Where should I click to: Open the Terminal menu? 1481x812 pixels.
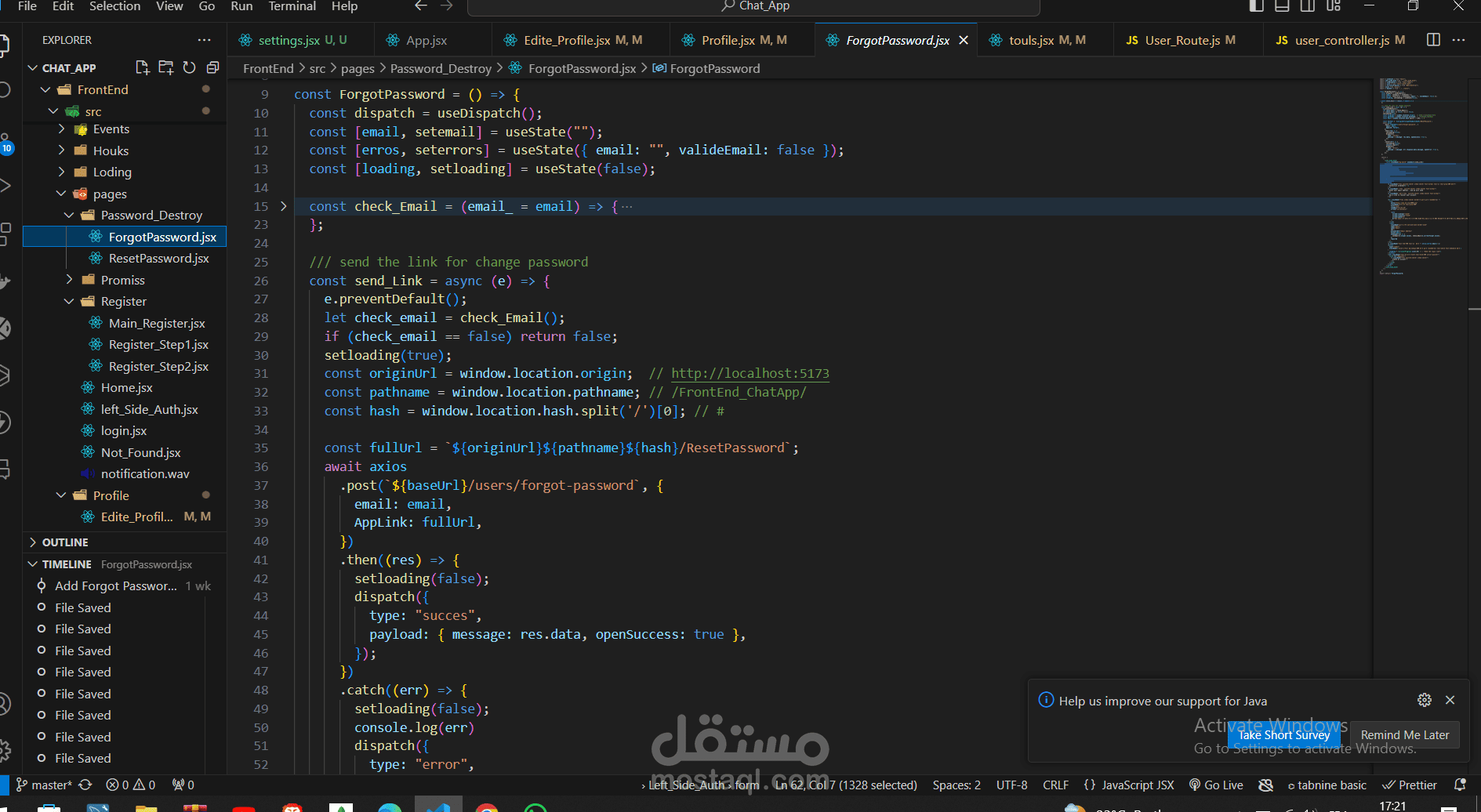[292, 6]
